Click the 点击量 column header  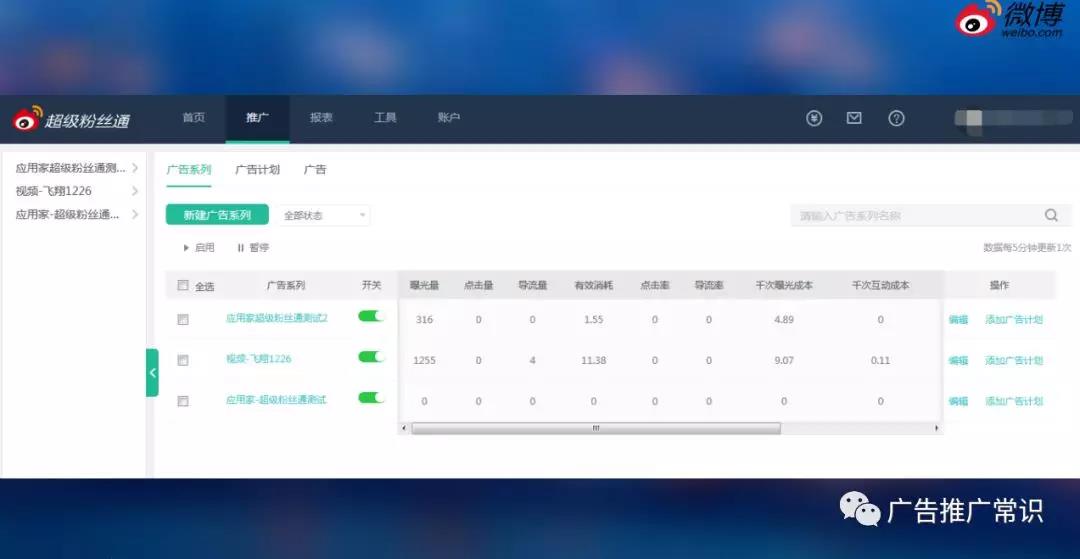coord(478,285)
